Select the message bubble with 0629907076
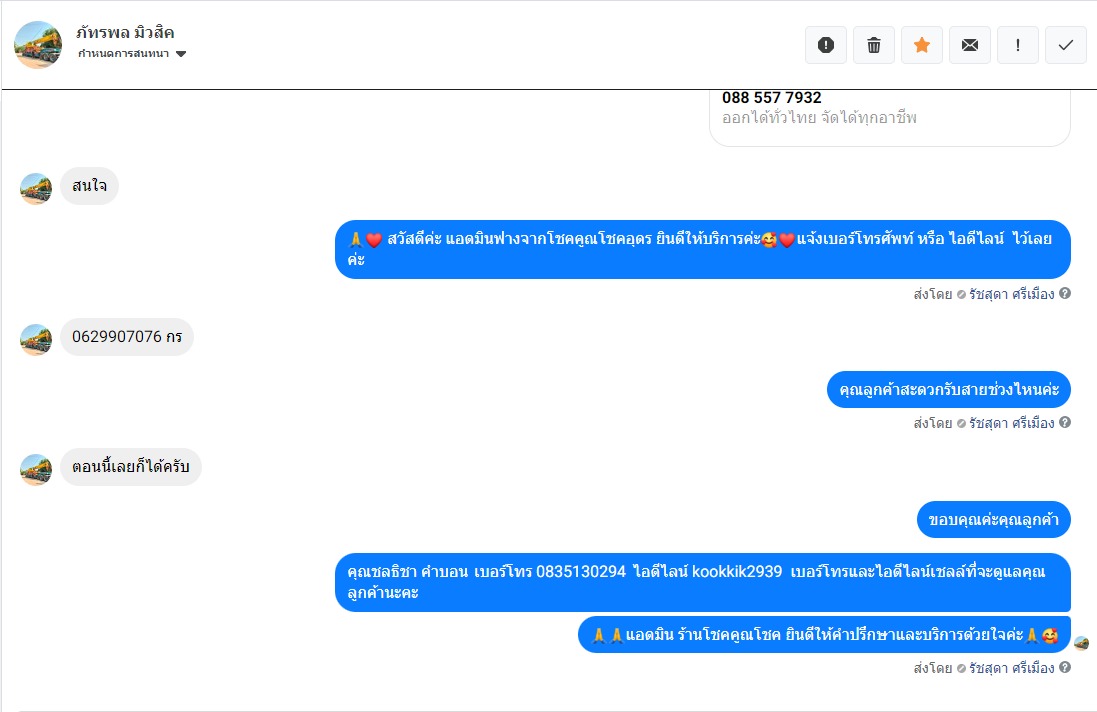Screen dimensions: 1097x712 [x=127, y=337]
